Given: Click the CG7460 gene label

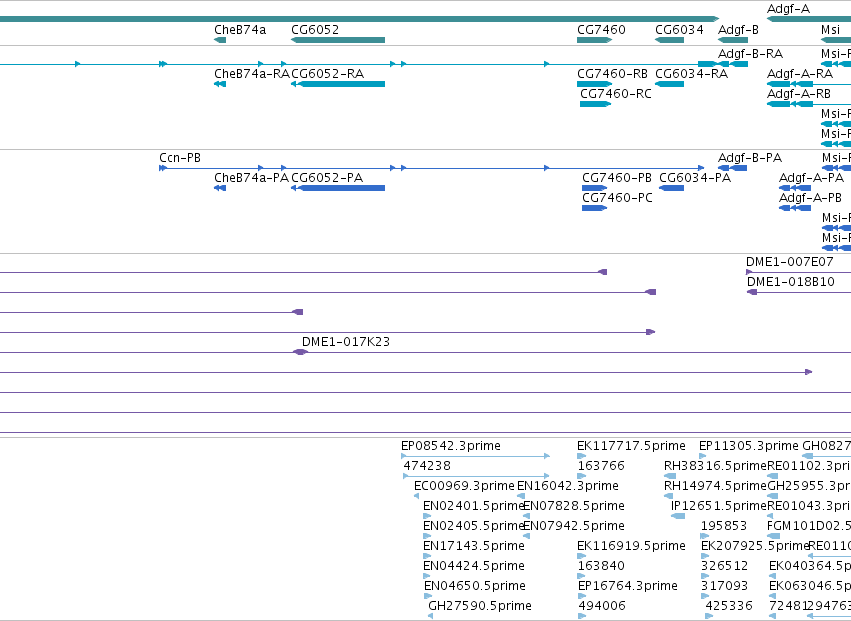Looking at the screenshot, I should (601, 30).
